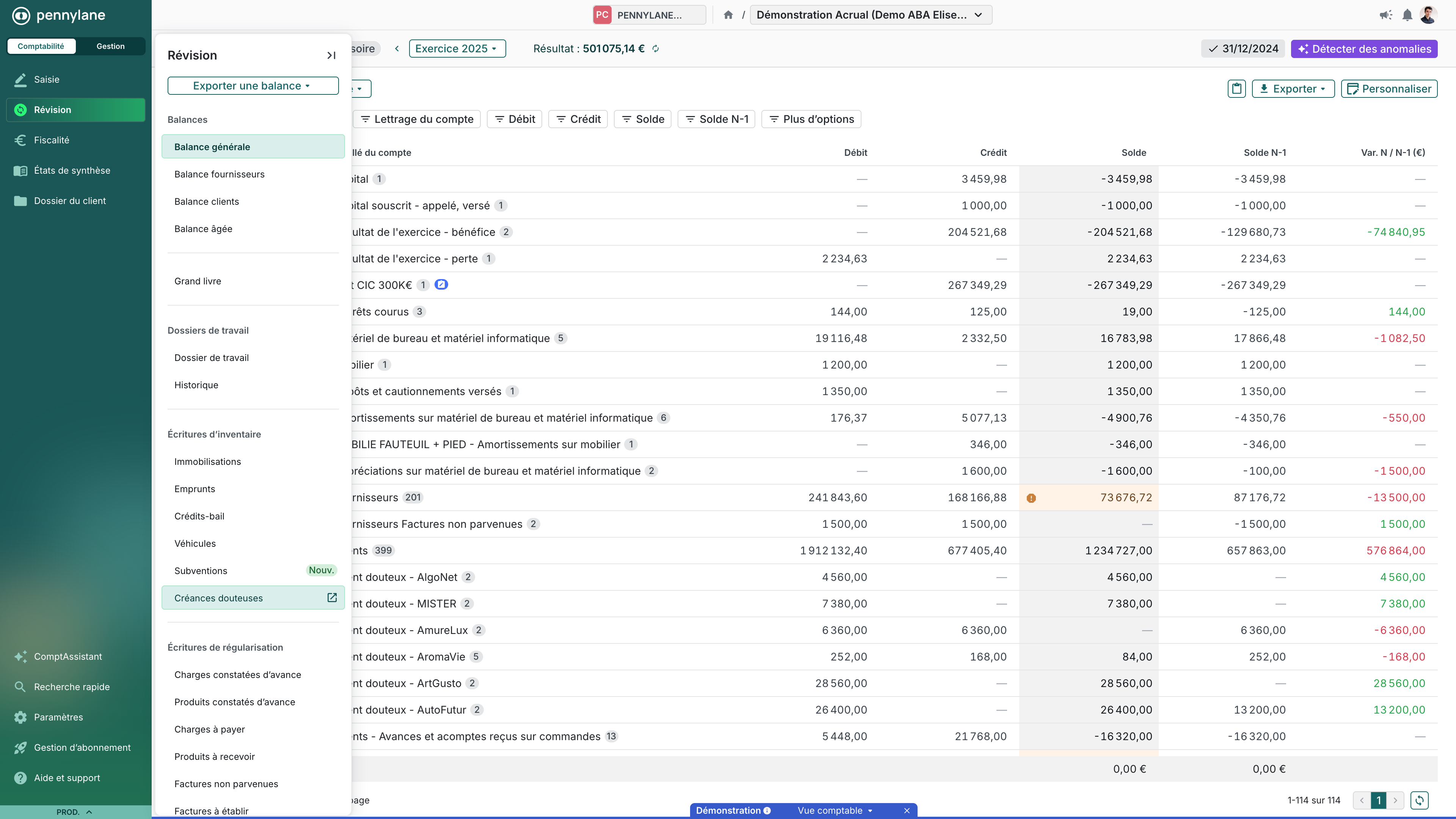Open the Solde N-1 filter
Image resolution: width=1456 pixels, height=819 pixels.
tap(716, 119)
